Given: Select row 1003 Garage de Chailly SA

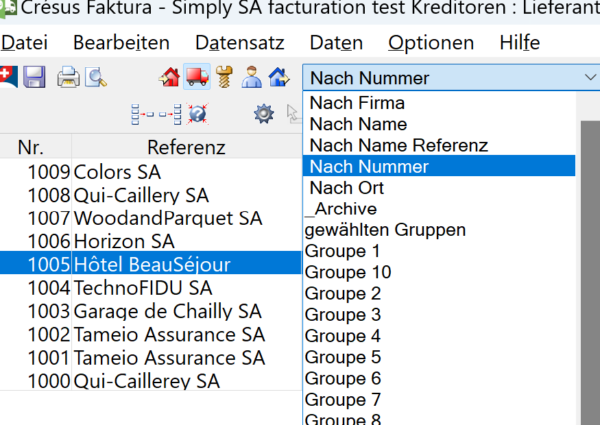Looking at the screenshot, I should [151, 311].
